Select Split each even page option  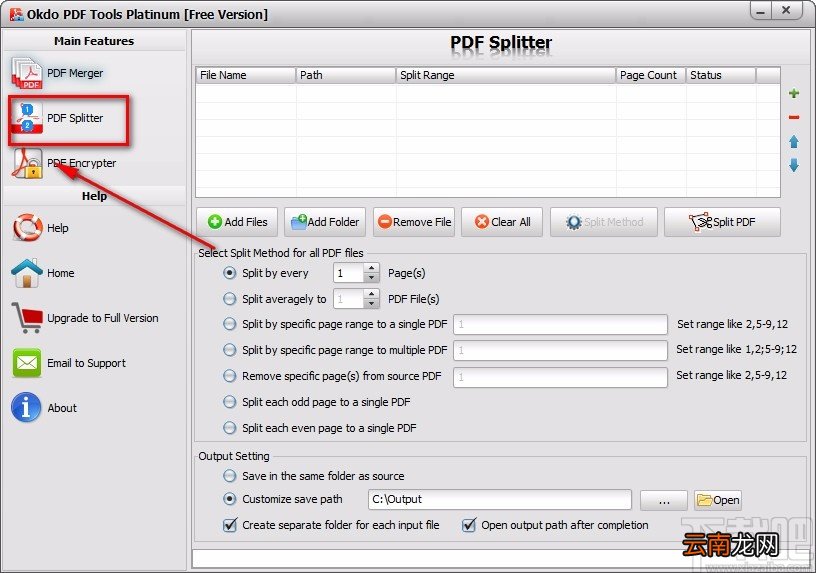[230, 428]
